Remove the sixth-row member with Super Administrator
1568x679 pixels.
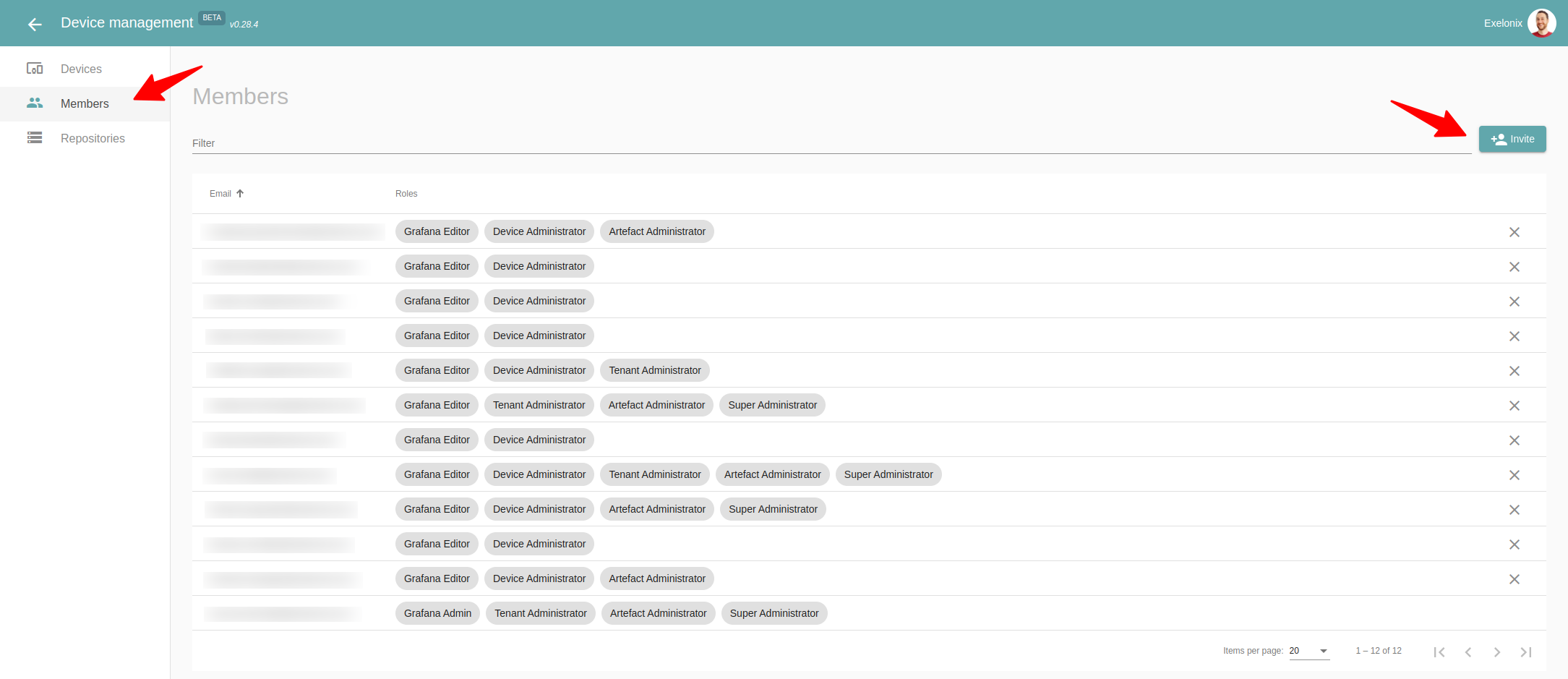coord(1515,406)
